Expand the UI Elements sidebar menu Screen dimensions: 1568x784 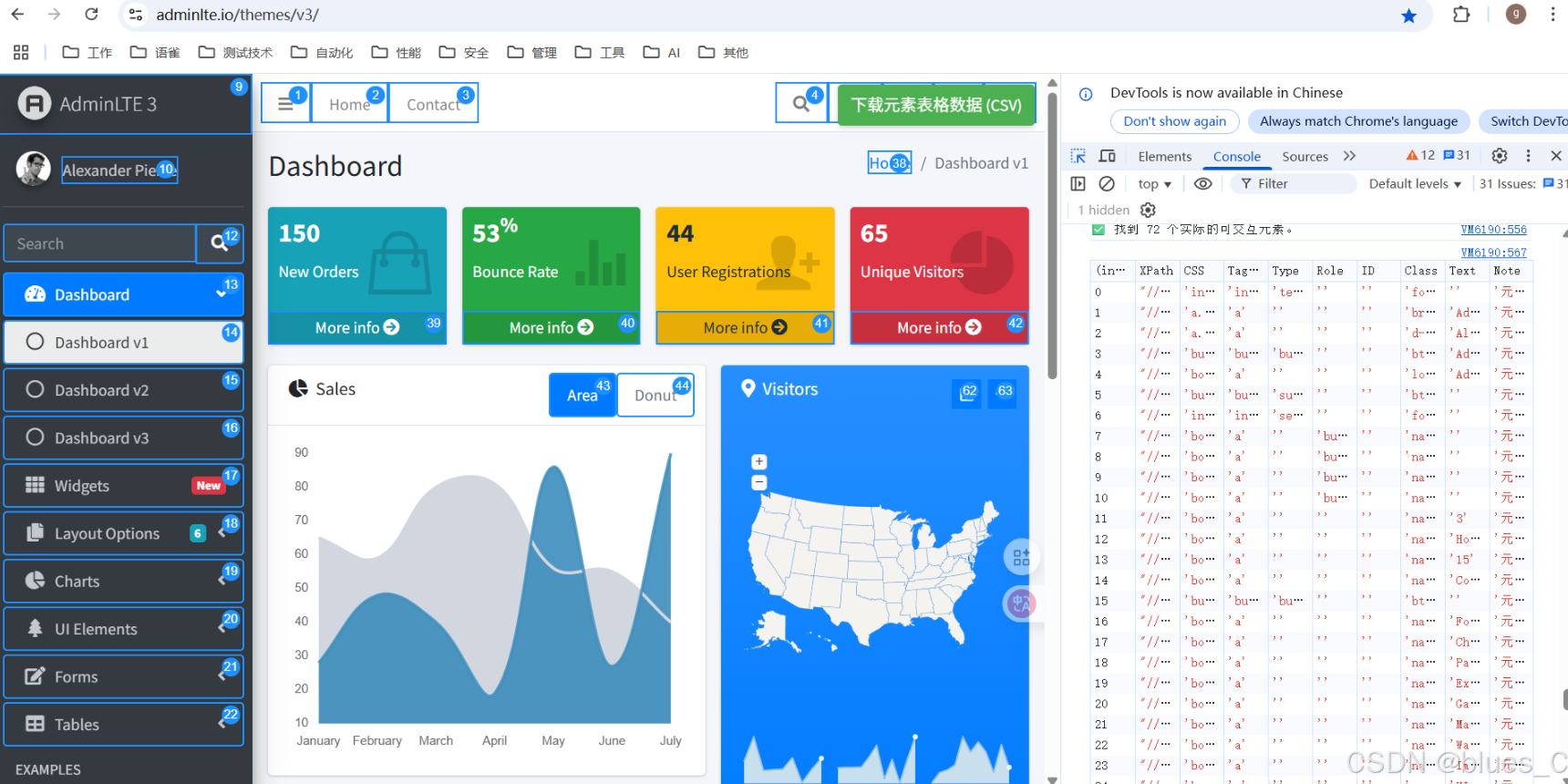click(124, 629)
